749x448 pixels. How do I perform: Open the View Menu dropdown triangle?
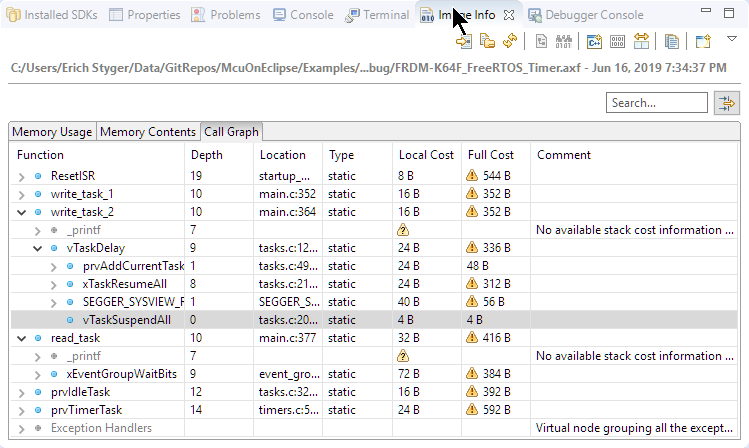(x=731, y=39)
